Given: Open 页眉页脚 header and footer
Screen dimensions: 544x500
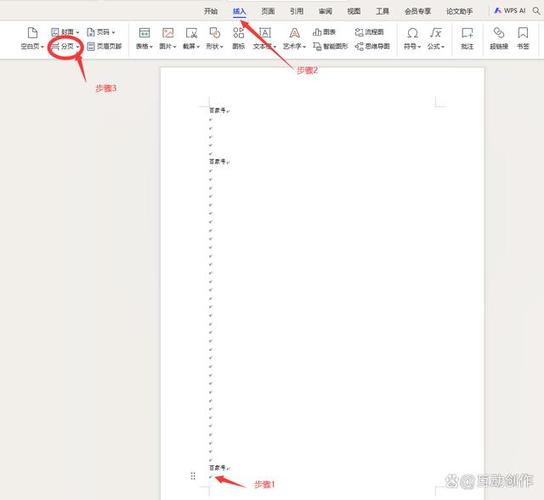Looking at the screenshot, I should [x=104, y=46].
